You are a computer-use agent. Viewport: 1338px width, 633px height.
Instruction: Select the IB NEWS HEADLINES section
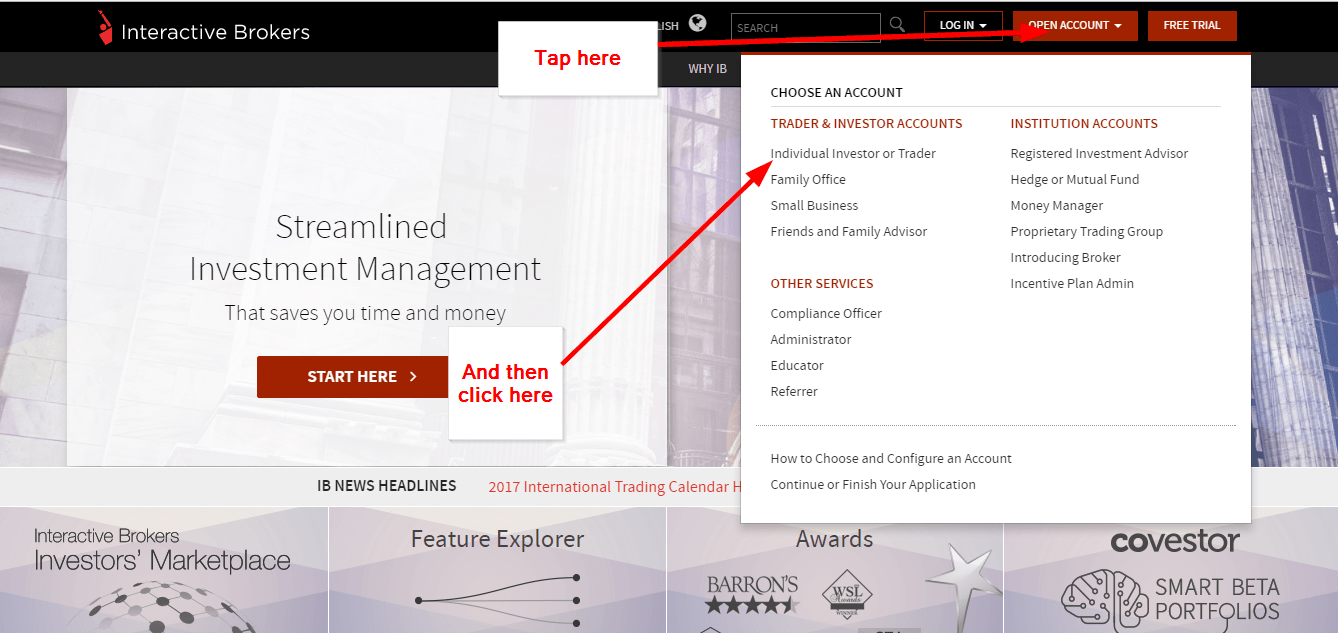tap(386, 486)
